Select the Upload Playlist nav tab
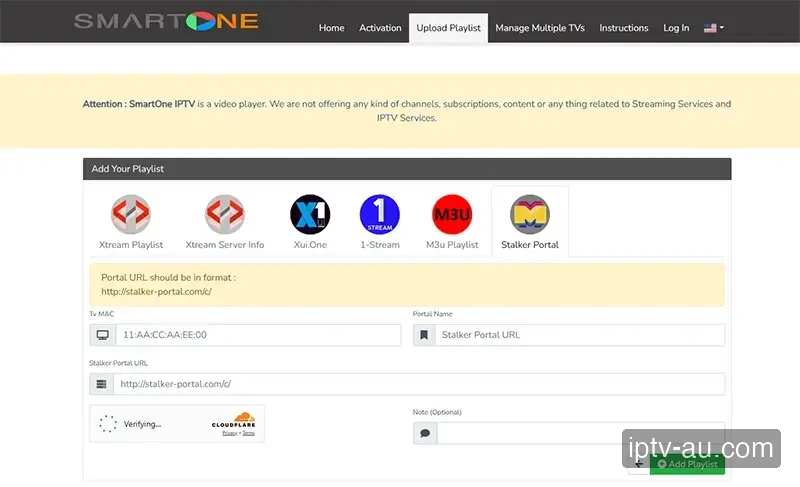The width and height of the screenshot is (800, 487). coord(448,28)
